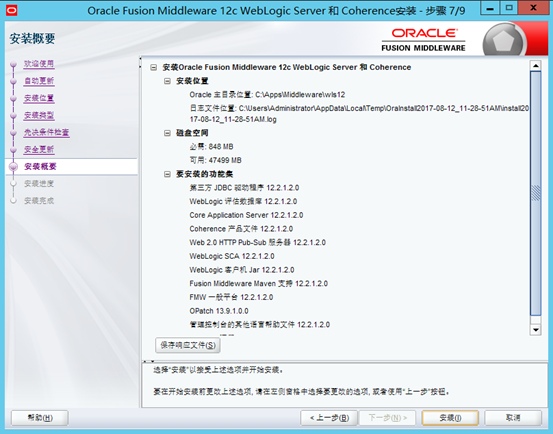Select OPatch 13.9.1.0.0 row
Image resolution: width=553 pixels, height=434 pixels.
click(219, 311)
